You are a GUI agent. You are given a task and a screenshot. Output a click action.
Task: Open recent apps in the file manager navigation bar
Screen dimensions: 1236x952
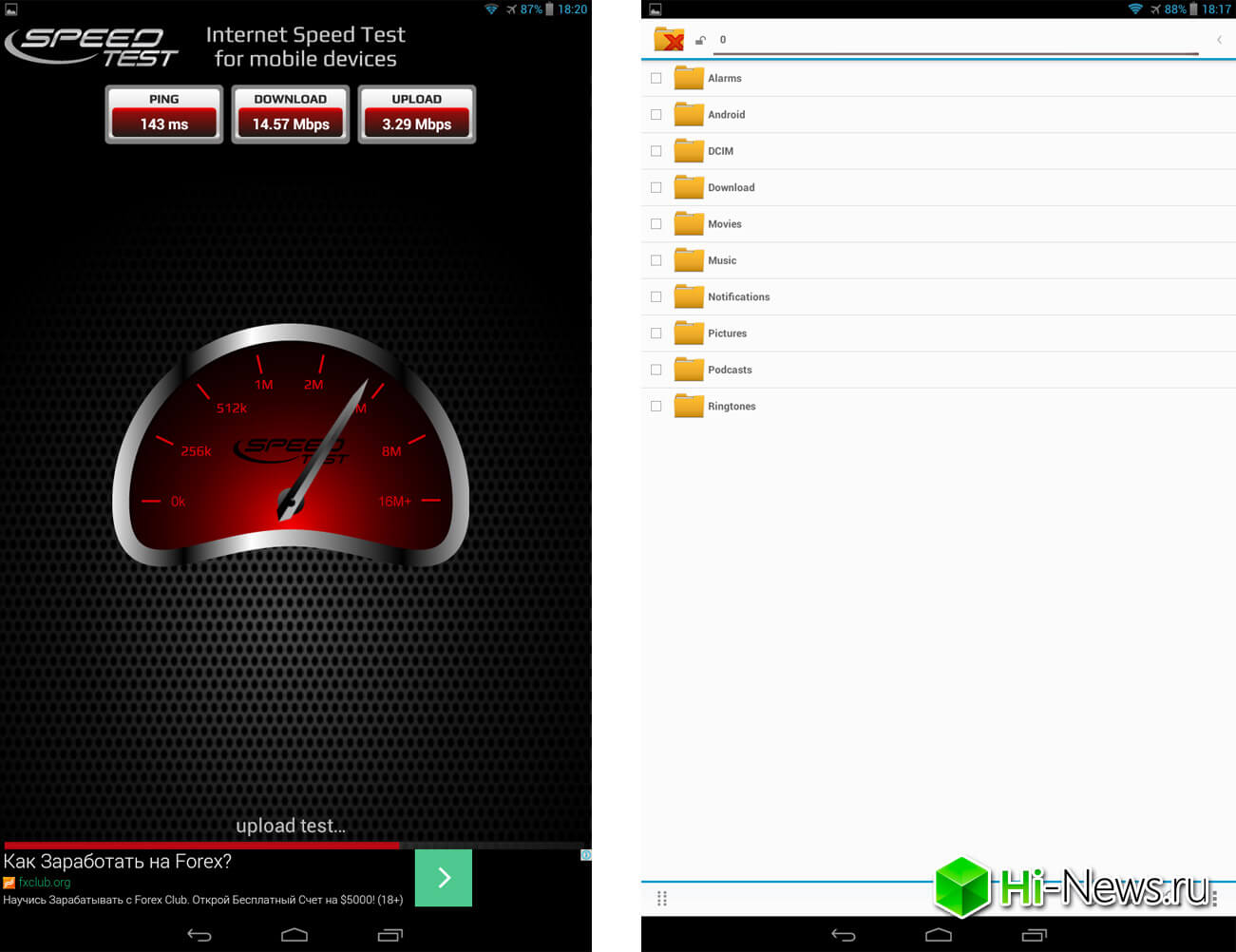click(x=1034, y=935)
